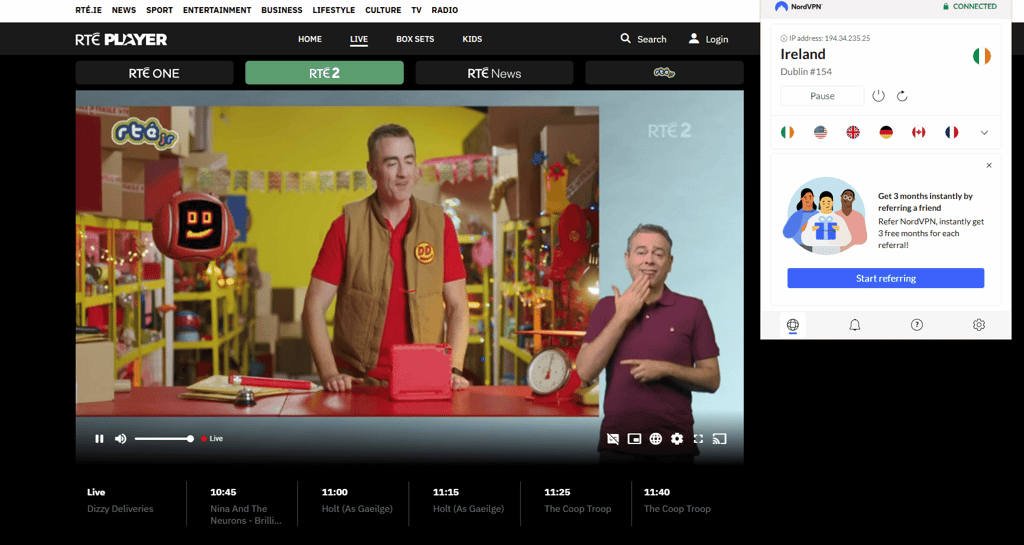This screenshot has height=545, width=1024.
Task: Open RTÉ.IE link in top bar
Action: pyautogui.click(x=89, y=10)
